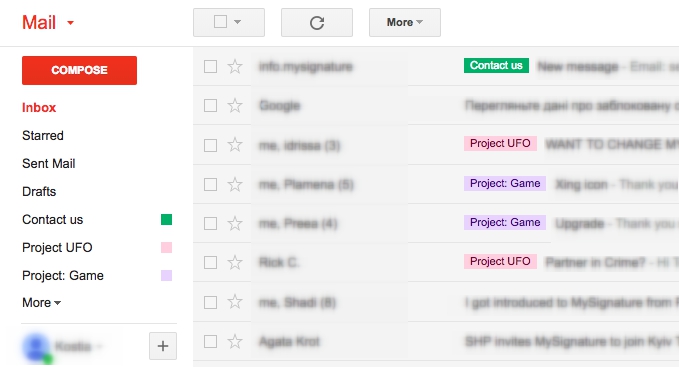Click the plus icon beside account avatar
This screenshot has height=367, width=679.
click(163, 346)
